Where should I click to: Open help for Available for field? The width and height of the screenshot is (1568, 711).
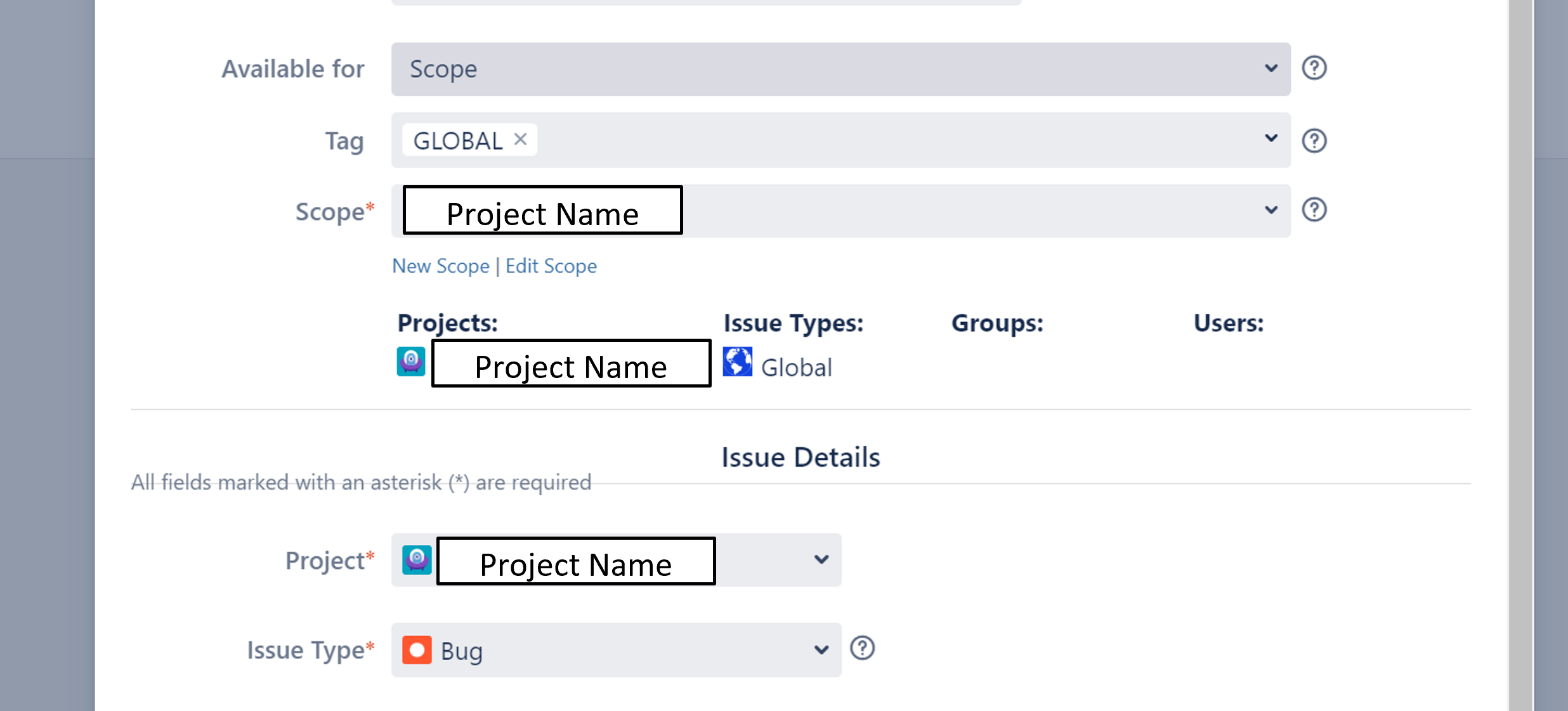(x=1314, y=68)
